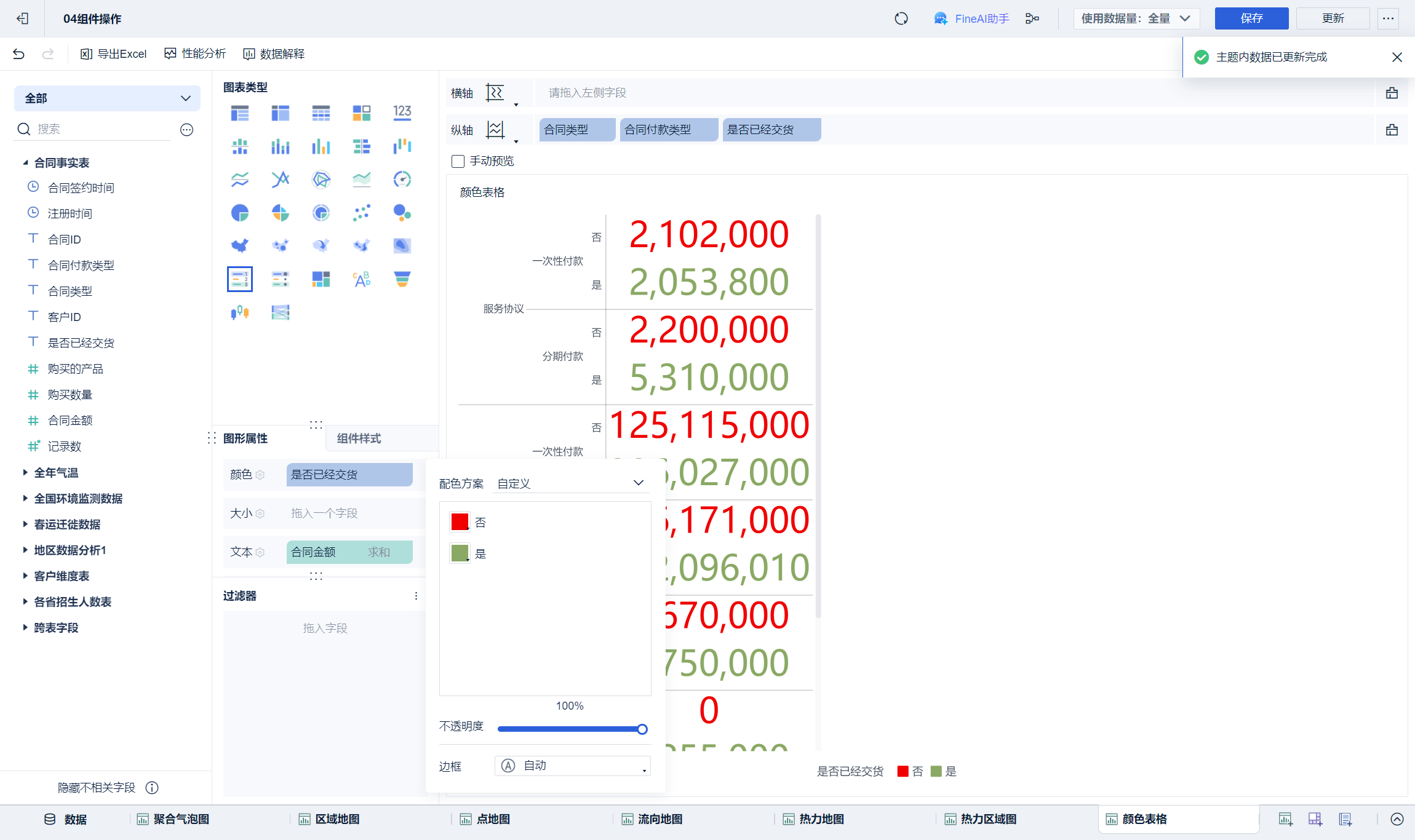
Task: Click the info icon beside 隐藏不相关字段
Action: click(152, 788)
